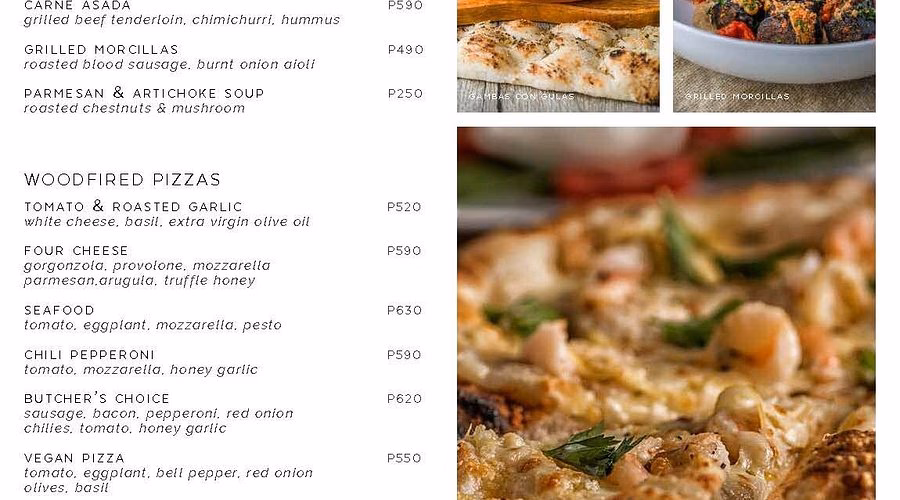This screenshot has height=500, width=900.
Task: Click the P630 Seafood pizza price
Action: click(x=405, y=311)
